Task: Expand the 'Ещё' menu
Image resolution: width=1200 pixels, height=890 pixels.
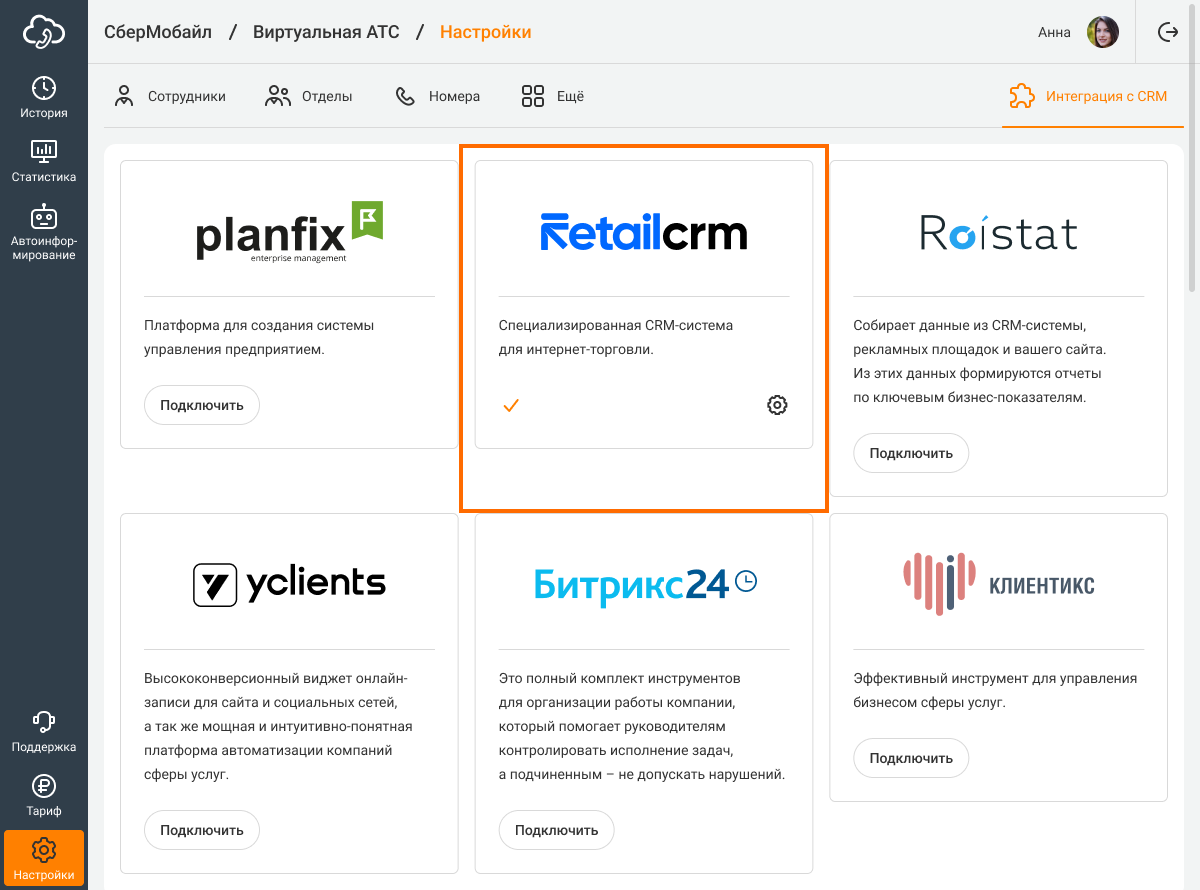Action: click(x=552, y=97)
